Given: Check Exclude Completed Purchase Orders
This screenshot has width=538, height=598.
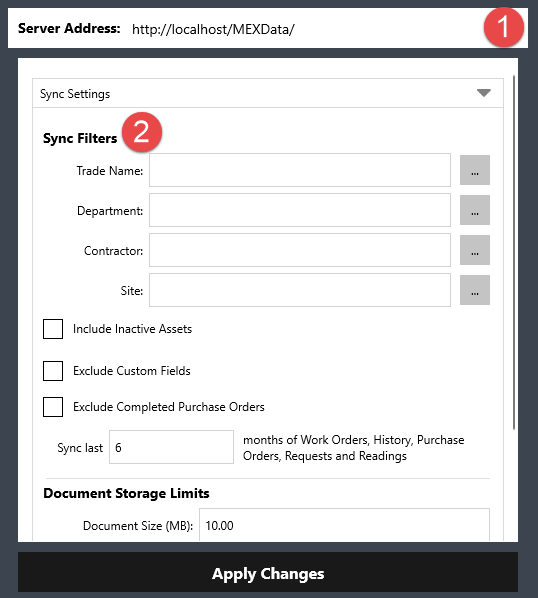Looking at the screenshot, I should coord(53,407).
